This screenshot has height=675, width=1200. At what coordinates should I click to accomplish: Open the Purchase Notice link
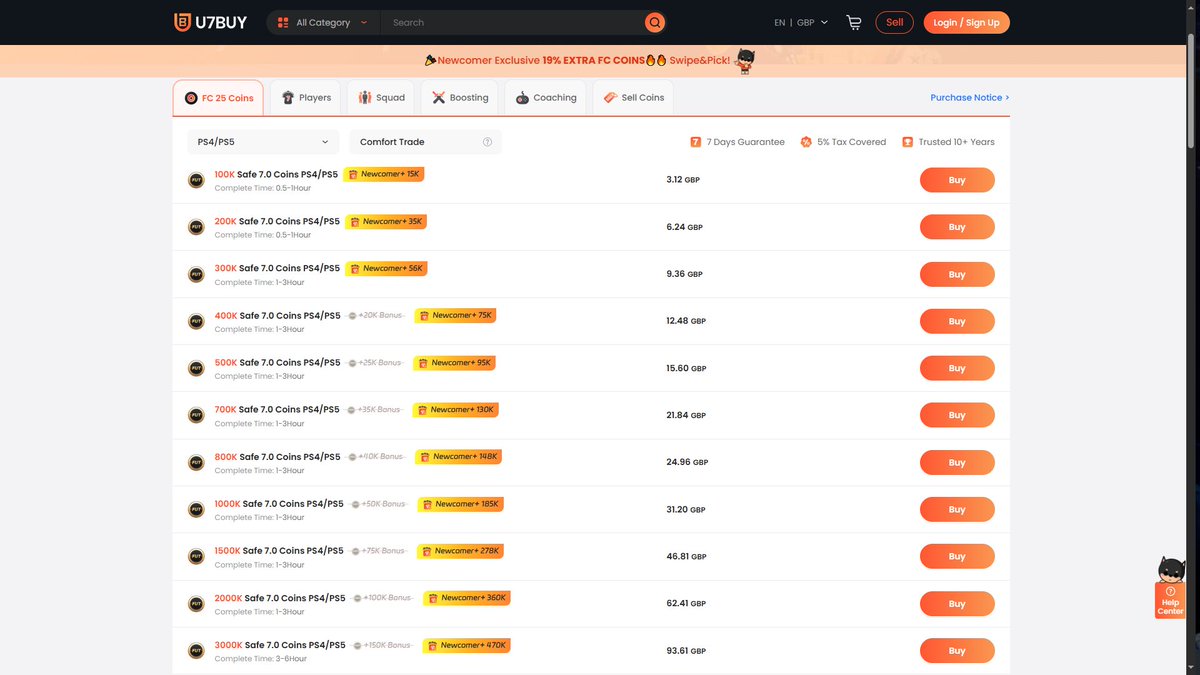968,97
